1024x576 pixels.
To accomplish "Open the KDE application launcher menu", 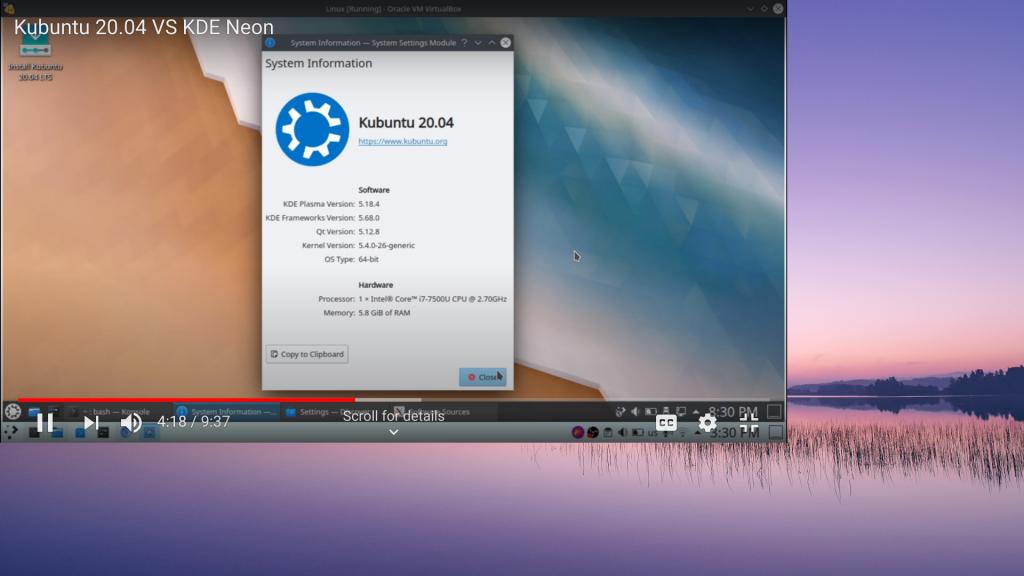I will pos(13,411).
